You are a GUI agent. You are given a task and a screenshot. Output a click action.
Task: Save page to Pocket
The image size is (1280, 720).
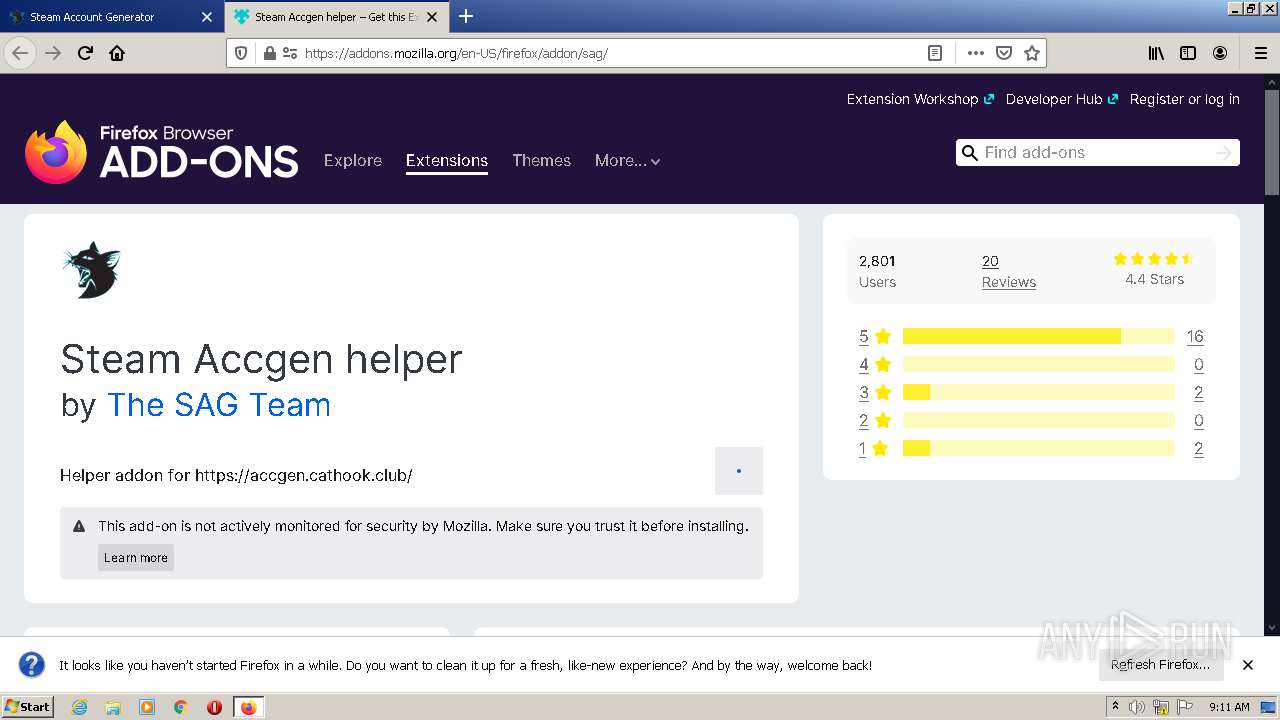[1004, 53]
